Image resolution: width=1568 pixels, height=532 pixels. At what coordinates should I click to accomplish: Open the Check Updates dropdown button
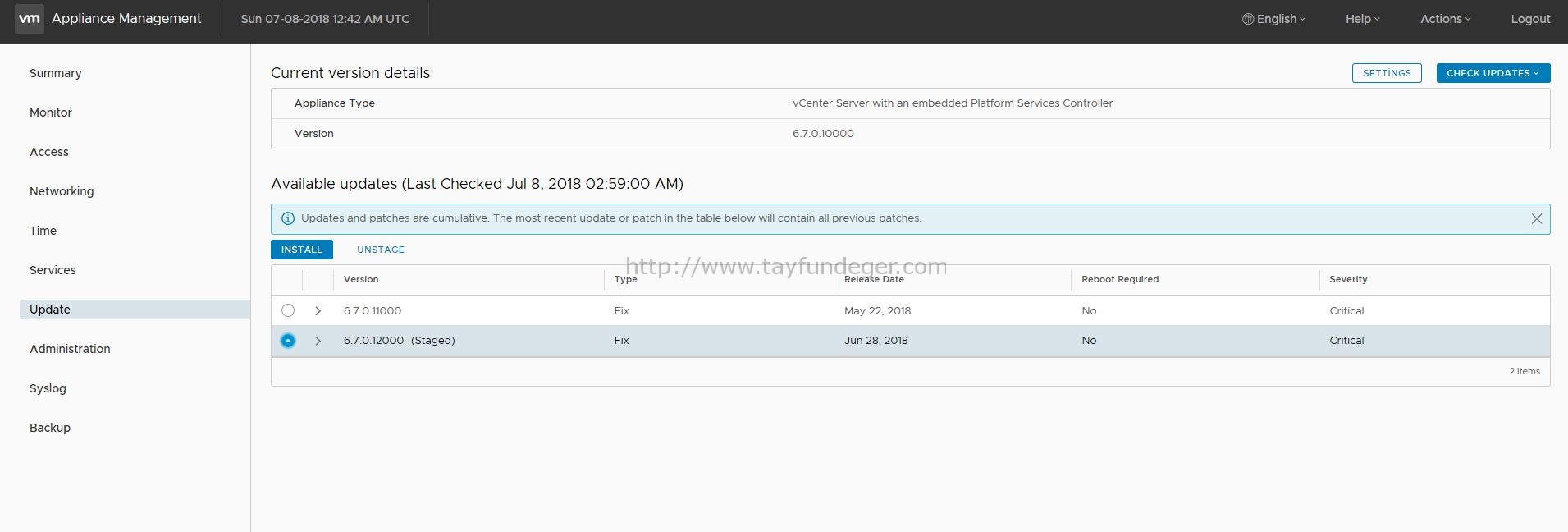(x=1493, y=73)
